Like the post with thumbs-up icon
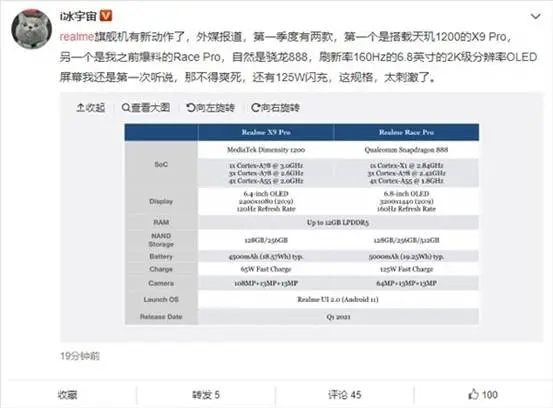The width and height of the screenshot is (553, 408). (473, 394)
